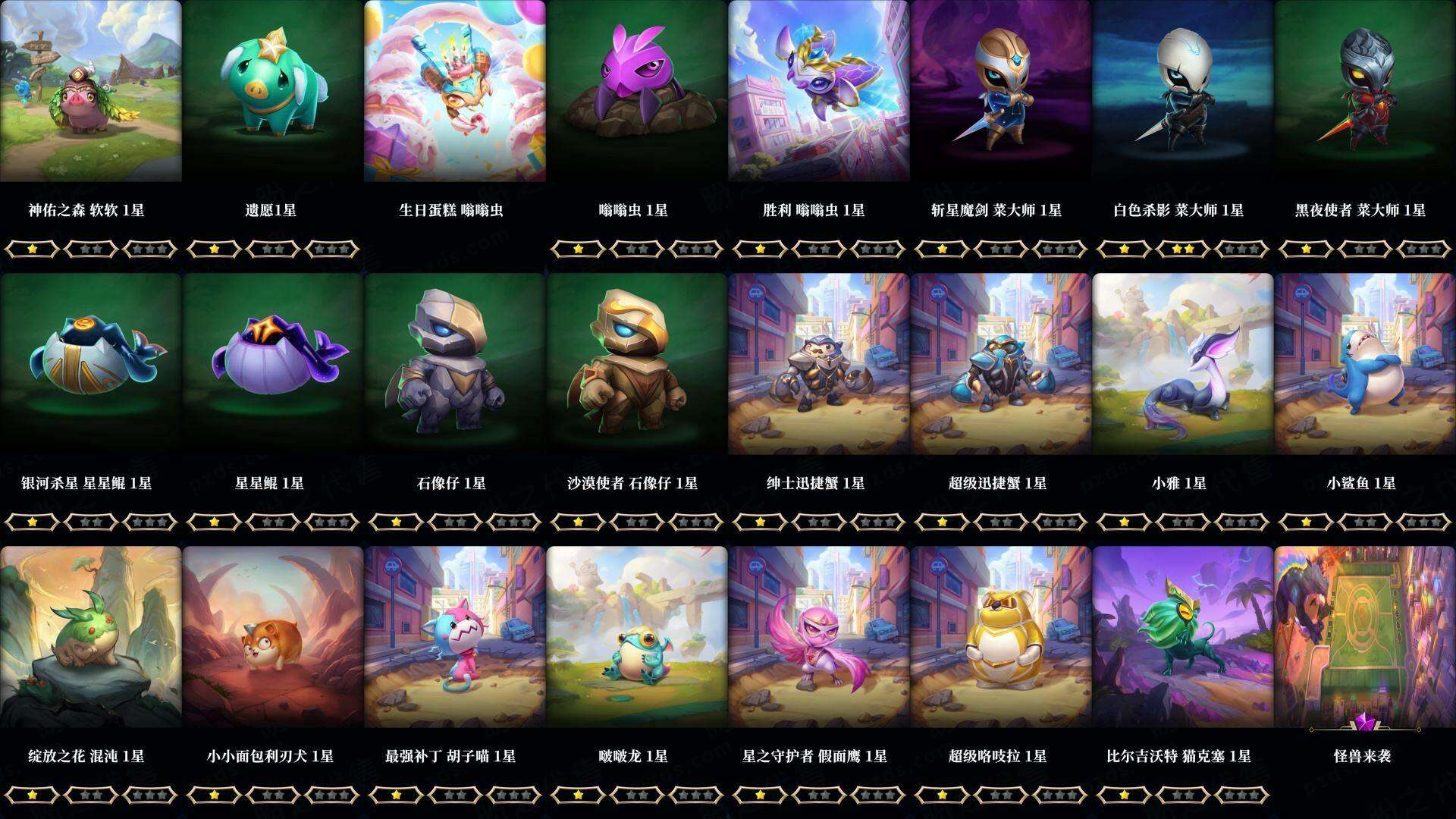
Task: Select two-star tier under 胜利 嗡嗡虫
Action: 819,249
